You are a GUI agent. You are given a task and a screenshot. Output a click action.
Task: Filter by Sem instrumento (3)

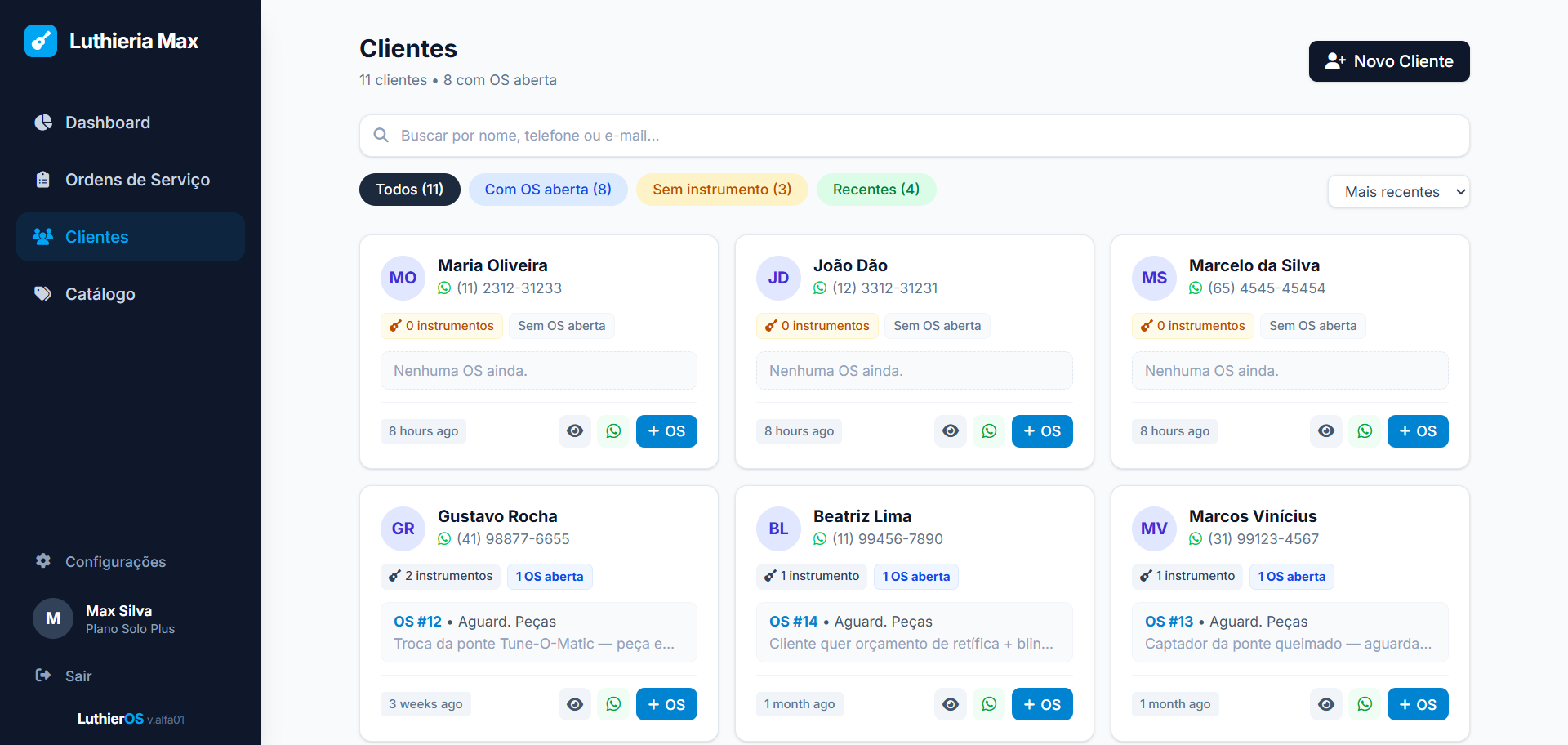pyautogui.click(x=722, y=190)
